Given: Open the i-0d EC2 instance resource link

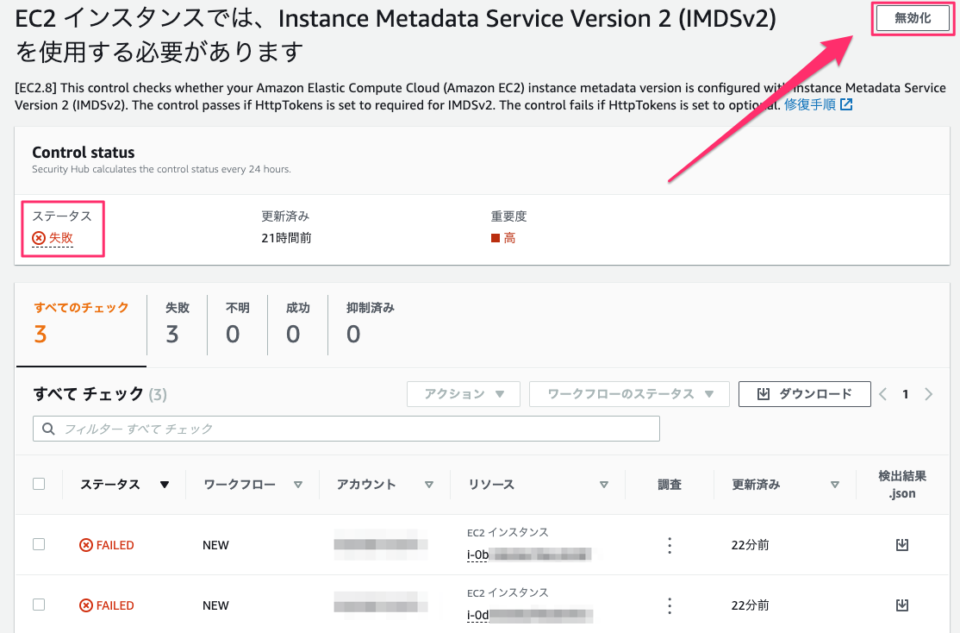Looking at the screenshot, I should [528, 615].
